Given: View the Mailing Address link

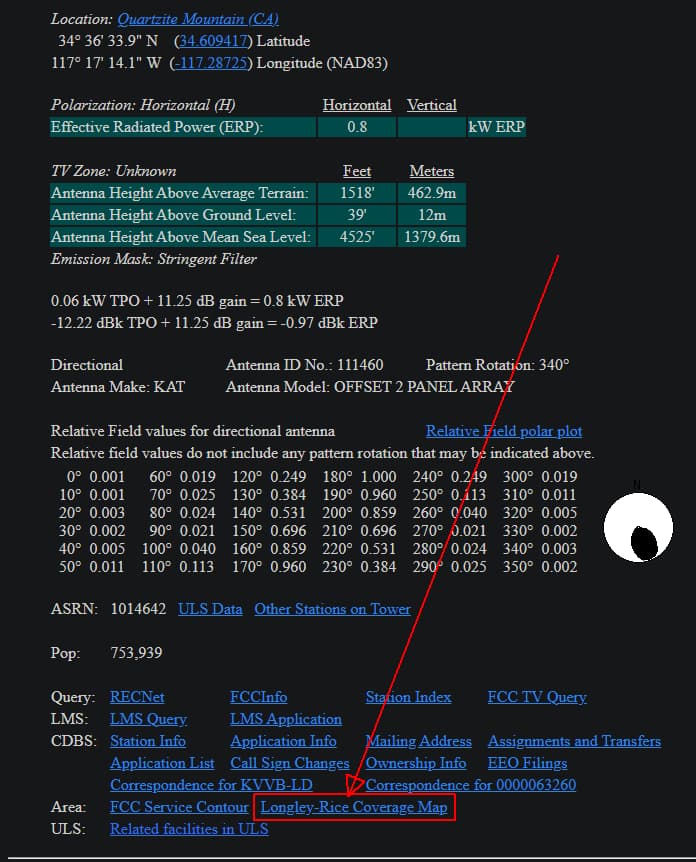Looking at the screenshot, I should tap(418, 741).
